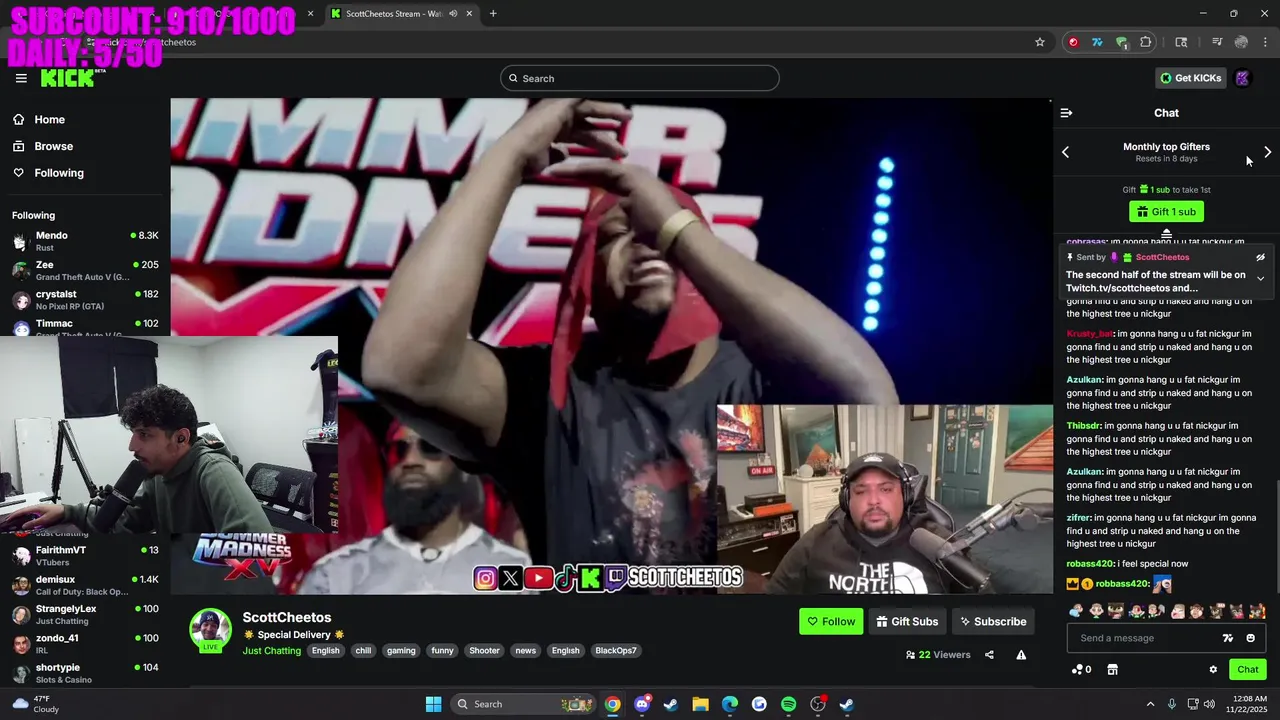
Task: Close the ScottCheetos Stream tab
Action: (x=470, y=14)
